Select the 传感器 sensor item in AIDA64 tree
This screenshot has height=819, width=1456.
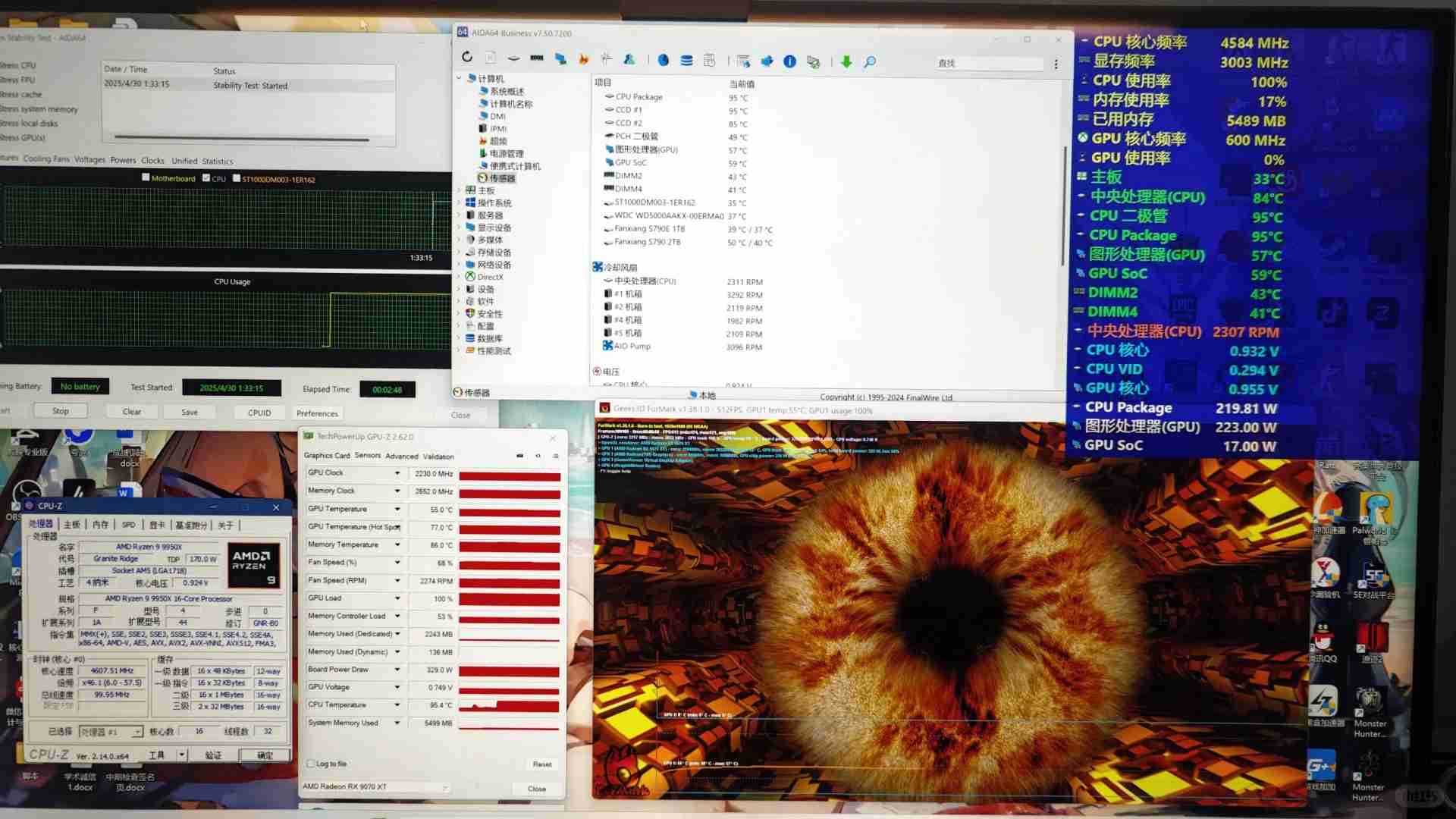coord(497,178)
